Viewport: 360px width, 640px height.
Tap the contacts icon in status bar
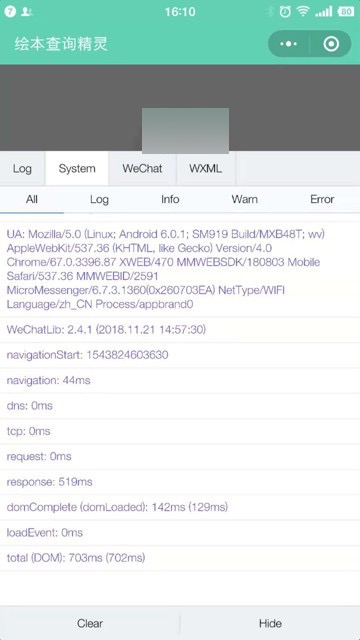tap(27, 11)
